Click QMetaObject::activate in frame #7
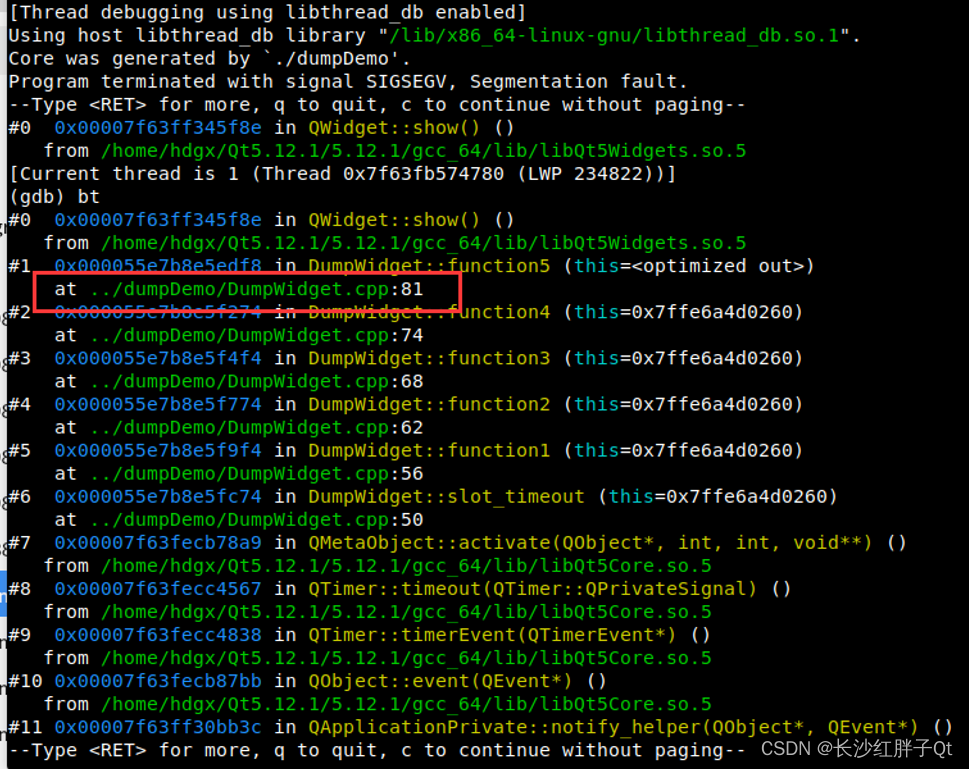The width and height of the screenshot is (969, 769). (x=590, y=543)
